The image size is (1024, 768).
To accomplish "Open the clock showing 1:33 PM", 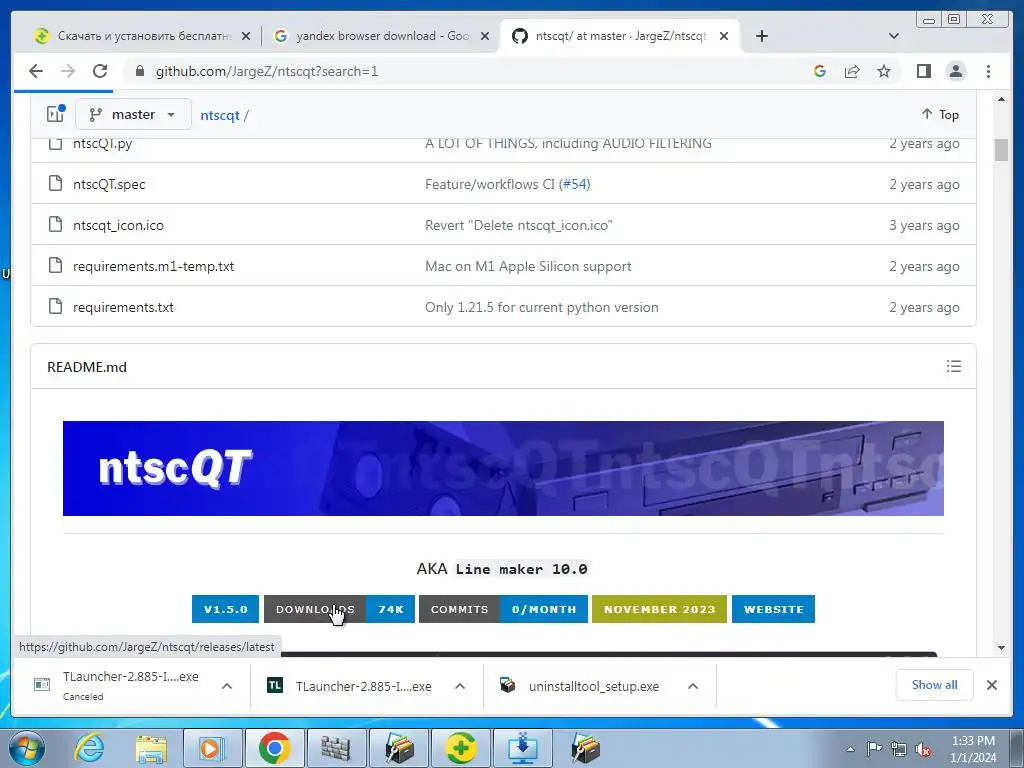I will pyautogui.click(x=973, y=749).
